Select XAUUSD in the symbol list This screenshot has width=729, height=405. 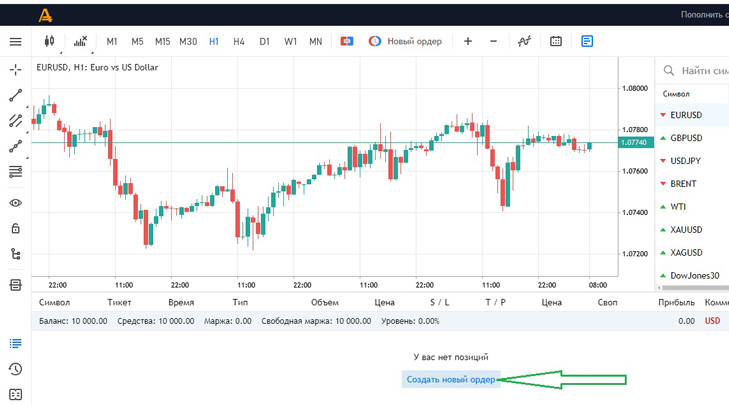click(x=686, y=230)
